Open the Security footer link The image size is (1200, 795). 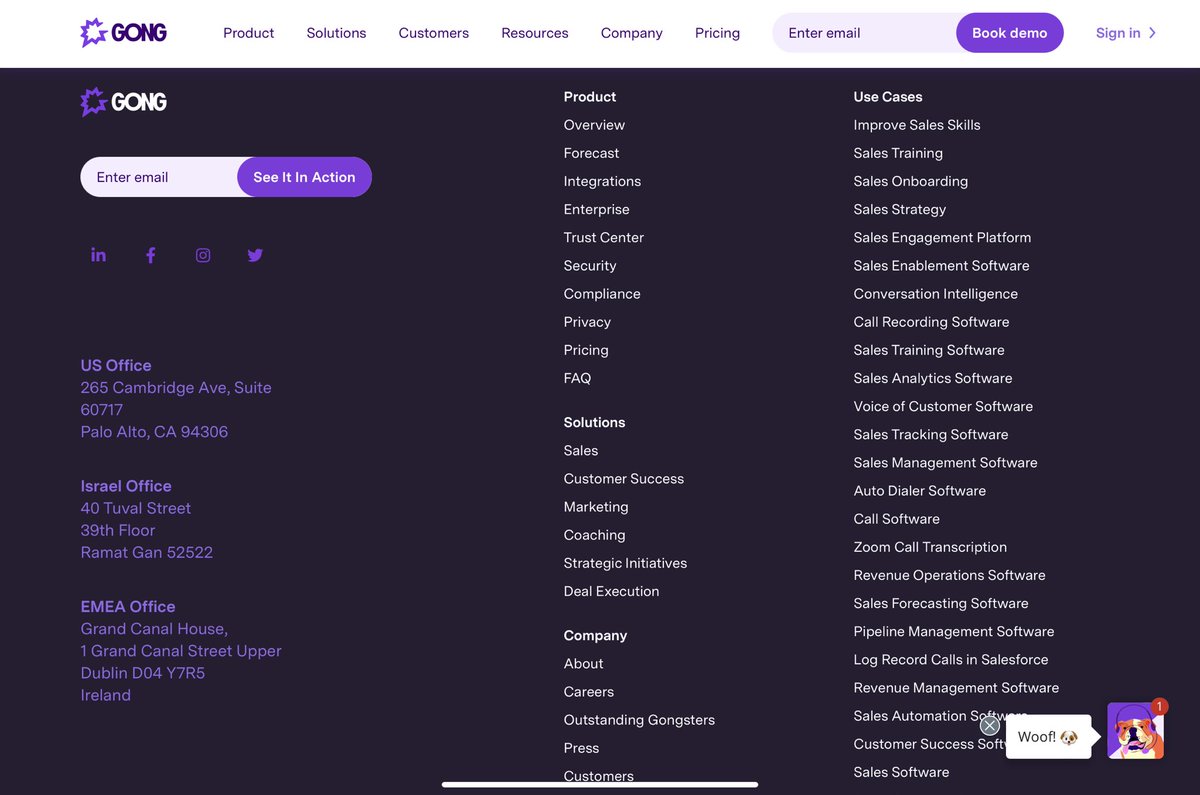click(x=590, y=265)
